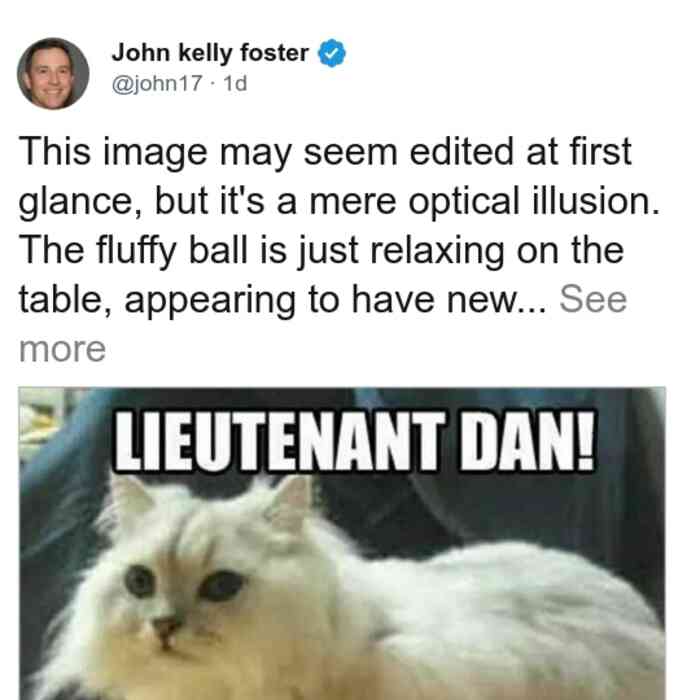Open the cat meme image
Image resolution: width=700 pixels, height=700 pixels.
[342, 543]
